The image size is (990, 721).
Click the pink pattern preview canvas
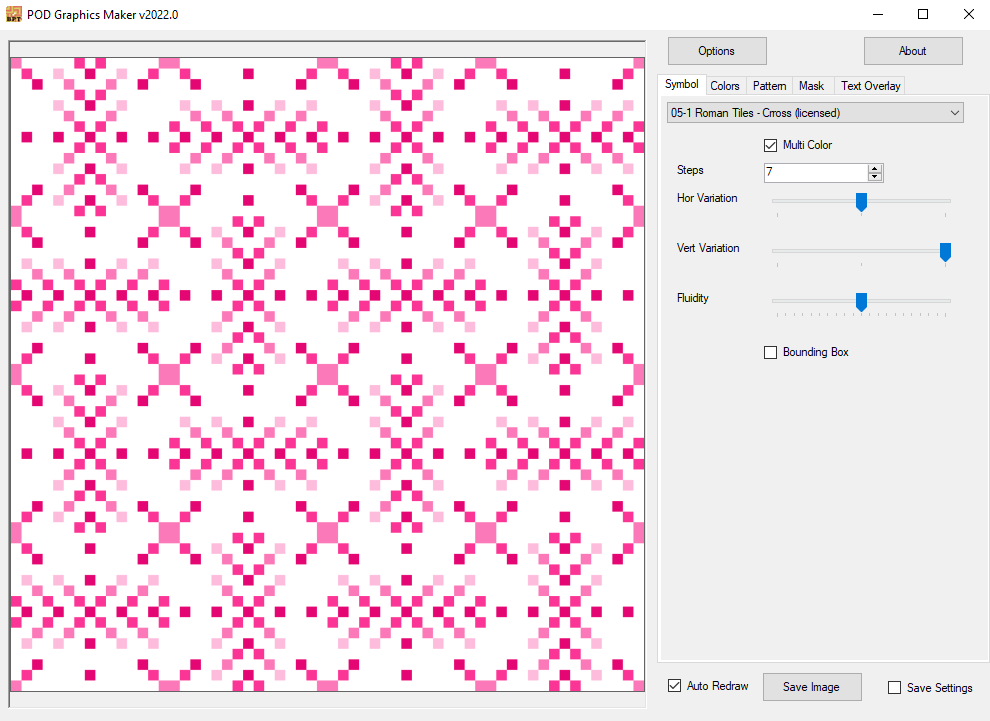pyautogui.click(x=327, y=374)
